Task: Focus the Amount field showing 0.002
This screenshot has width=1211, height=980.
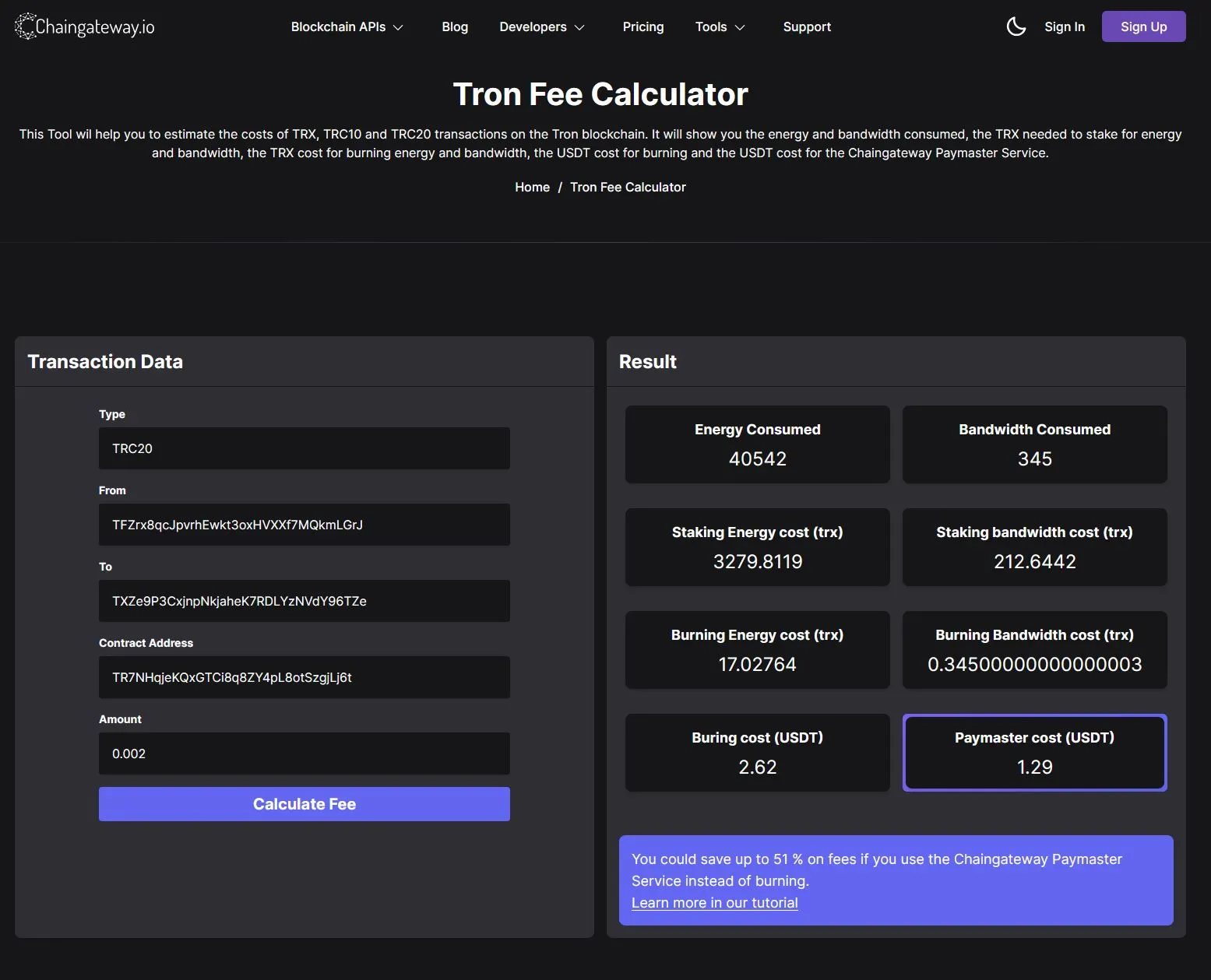Action: [x=305, y=753]
